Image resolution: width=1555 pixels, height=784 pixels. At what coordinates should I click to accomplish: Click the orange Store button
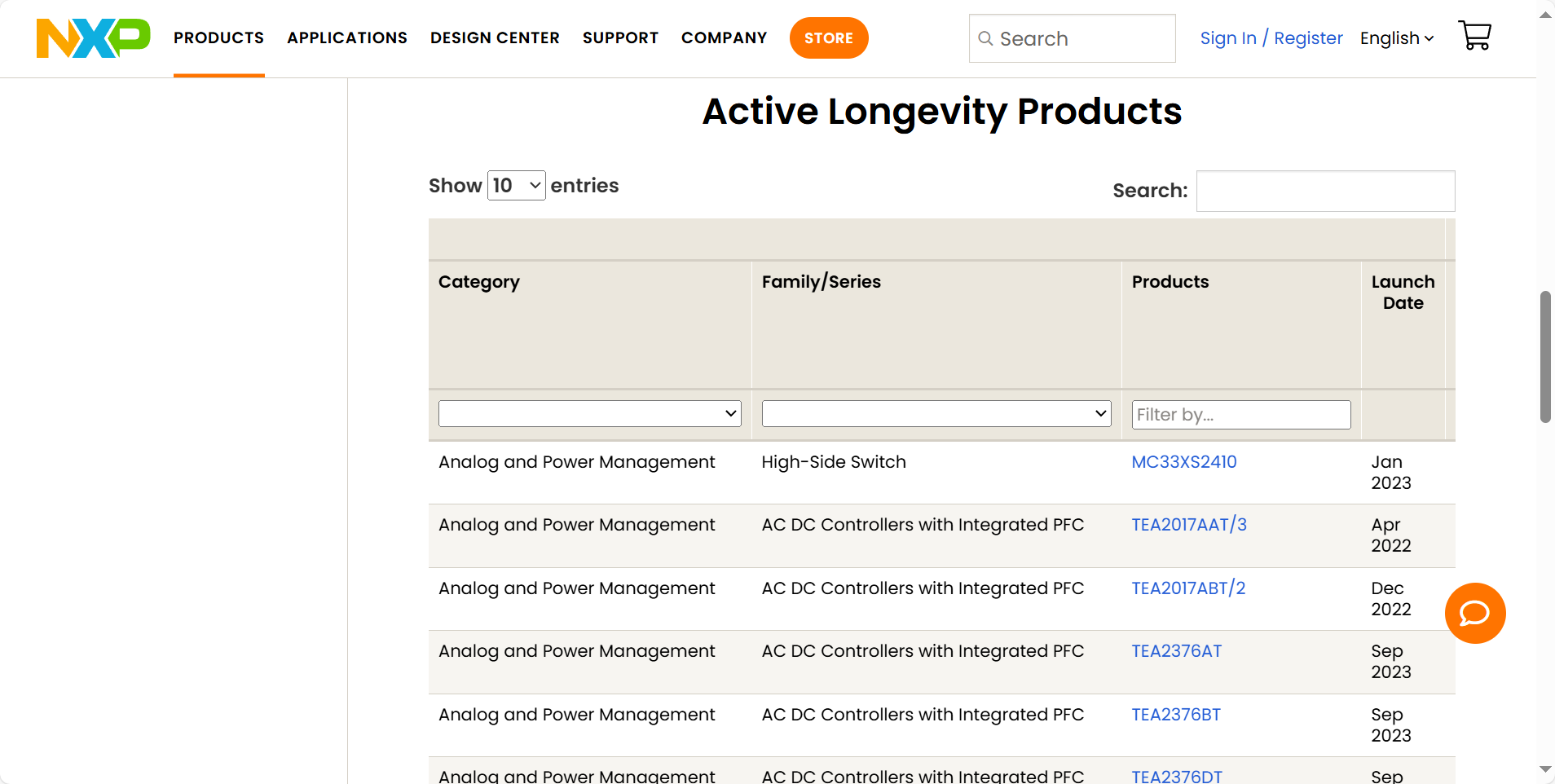click(x=829, y=38)
